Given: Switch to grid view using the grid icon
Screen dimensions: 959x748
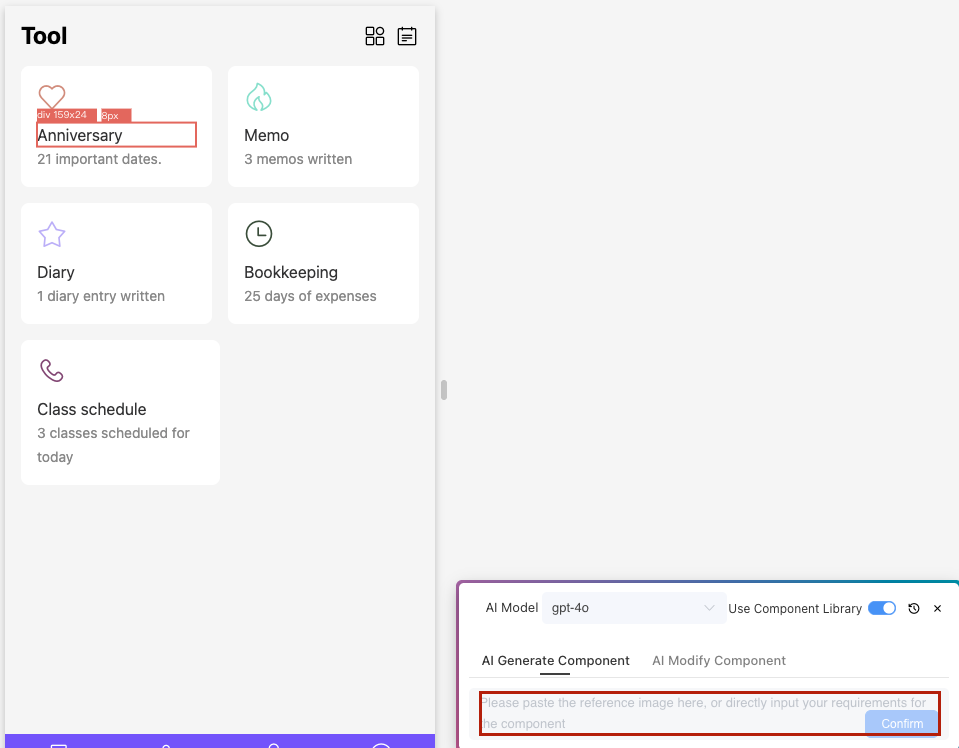Looking at the screenshot, I should coord(375,36).
